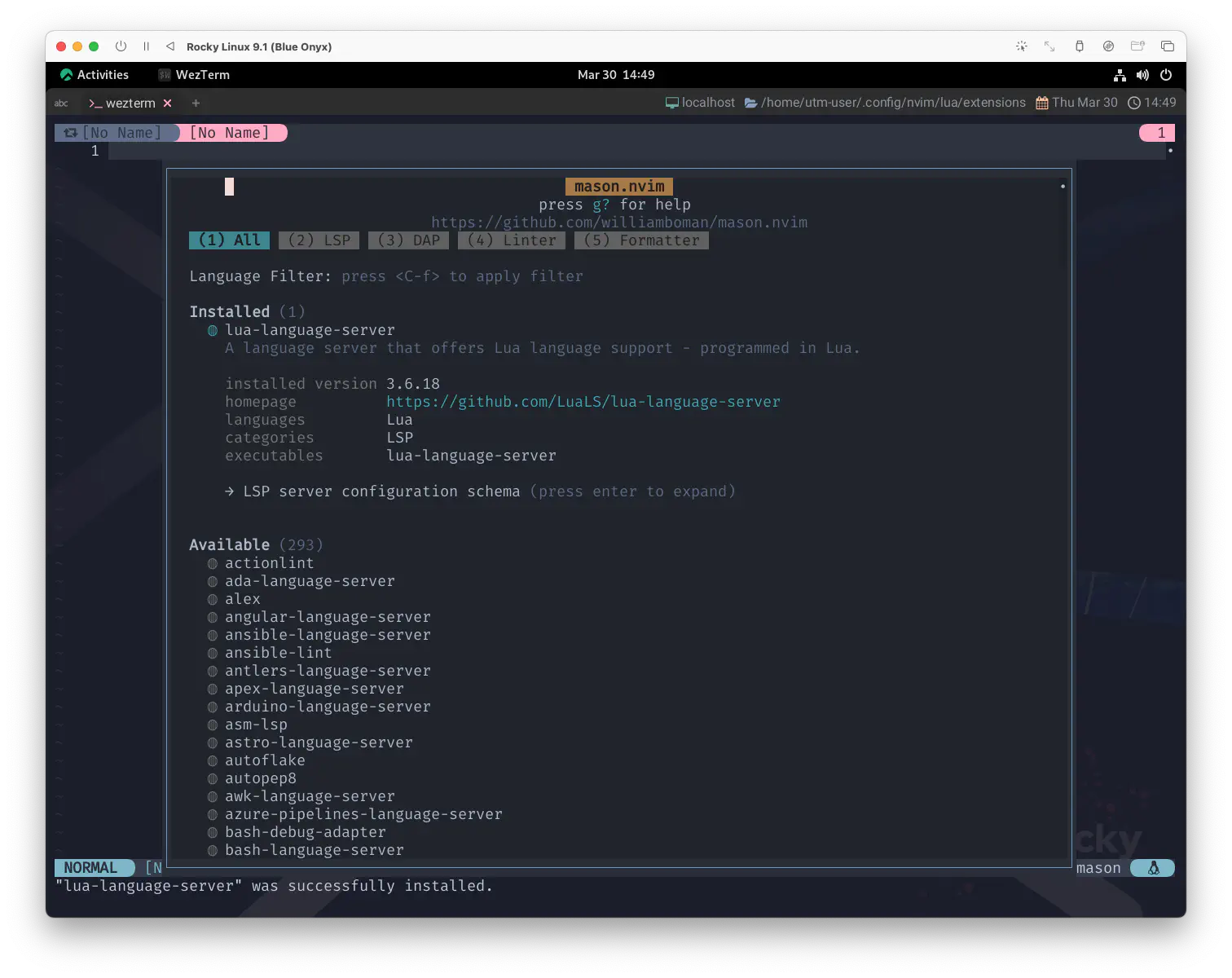Switch to the (5) Formatter tab
Screen dimensions: 1232x978
641,240
